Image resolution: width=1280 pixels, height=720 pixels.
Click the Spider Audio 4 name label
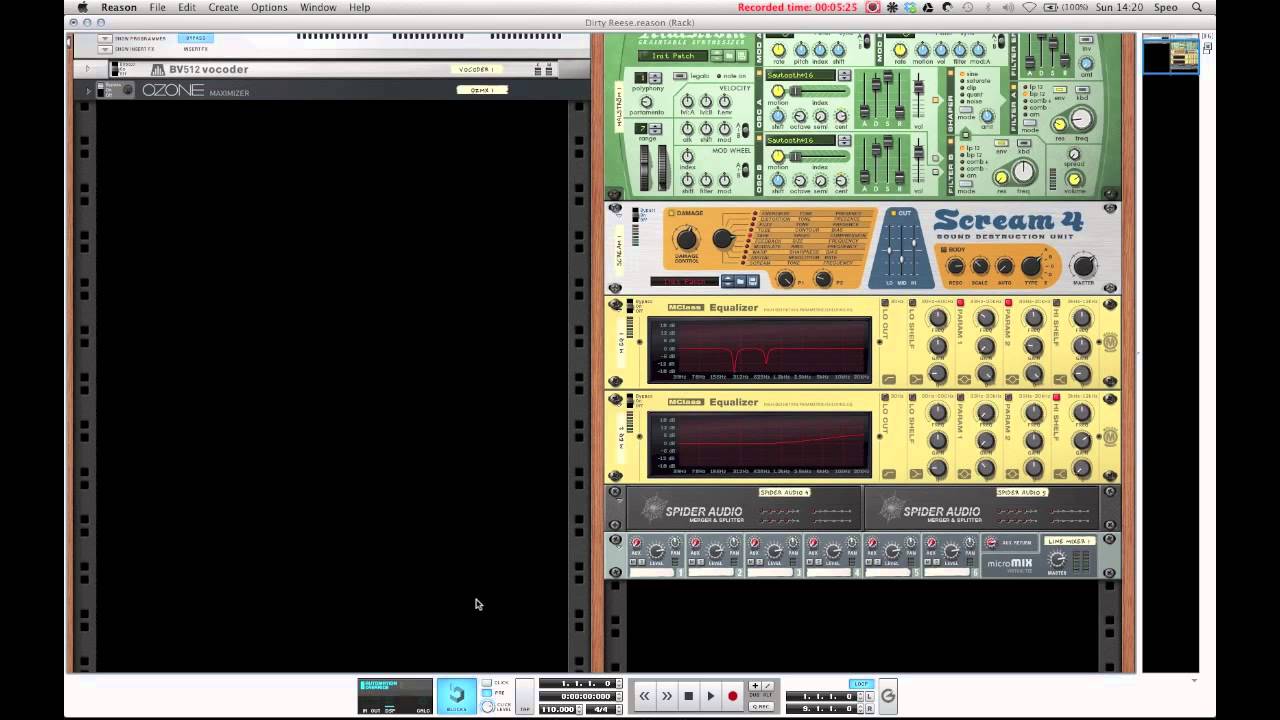pyautogui.click(x=784, y=493)
